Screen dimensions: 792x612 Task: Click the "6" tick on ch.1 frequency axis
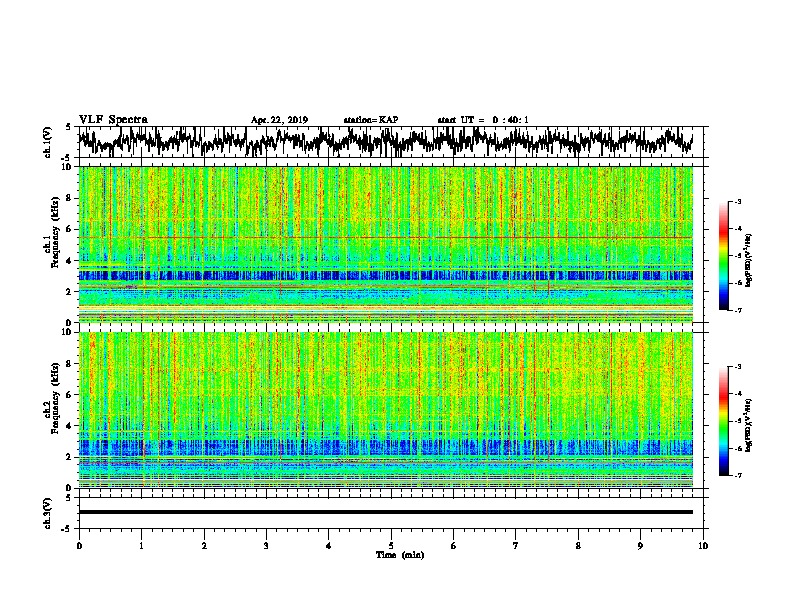(69, 229)
